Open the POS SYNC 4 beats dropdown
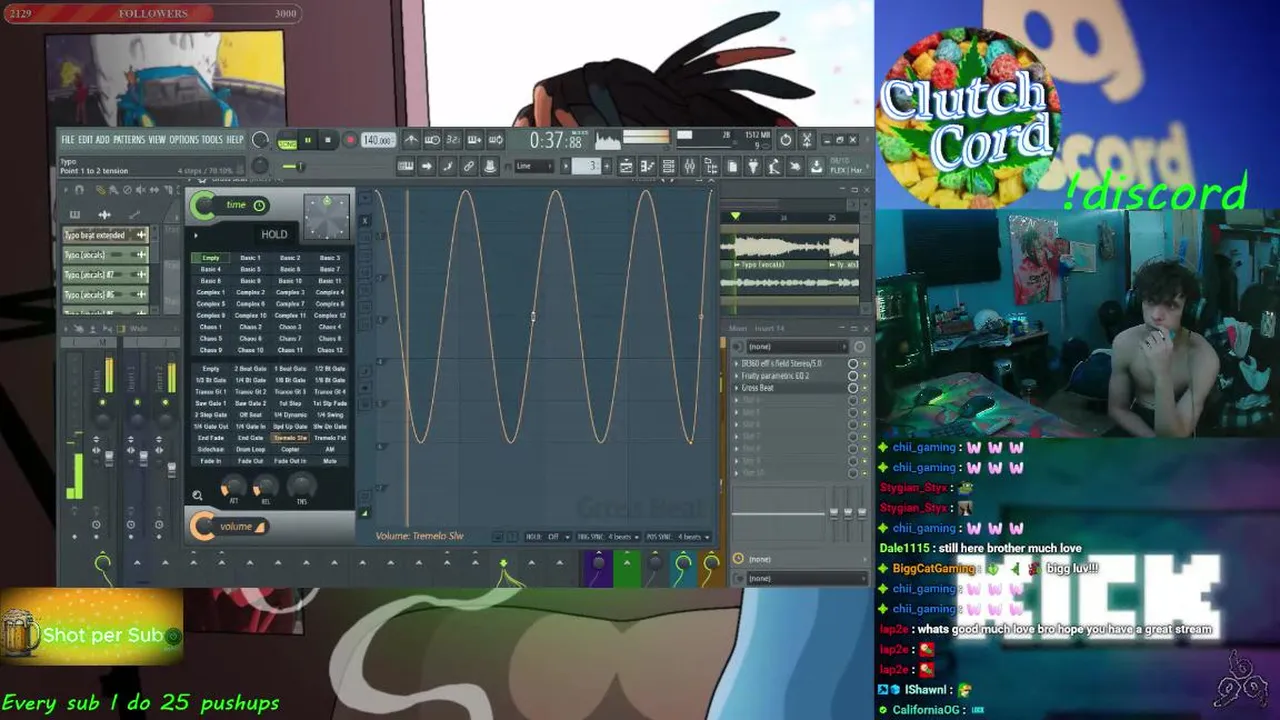Screen dimensions: 1280x720 tap(677, 537)
